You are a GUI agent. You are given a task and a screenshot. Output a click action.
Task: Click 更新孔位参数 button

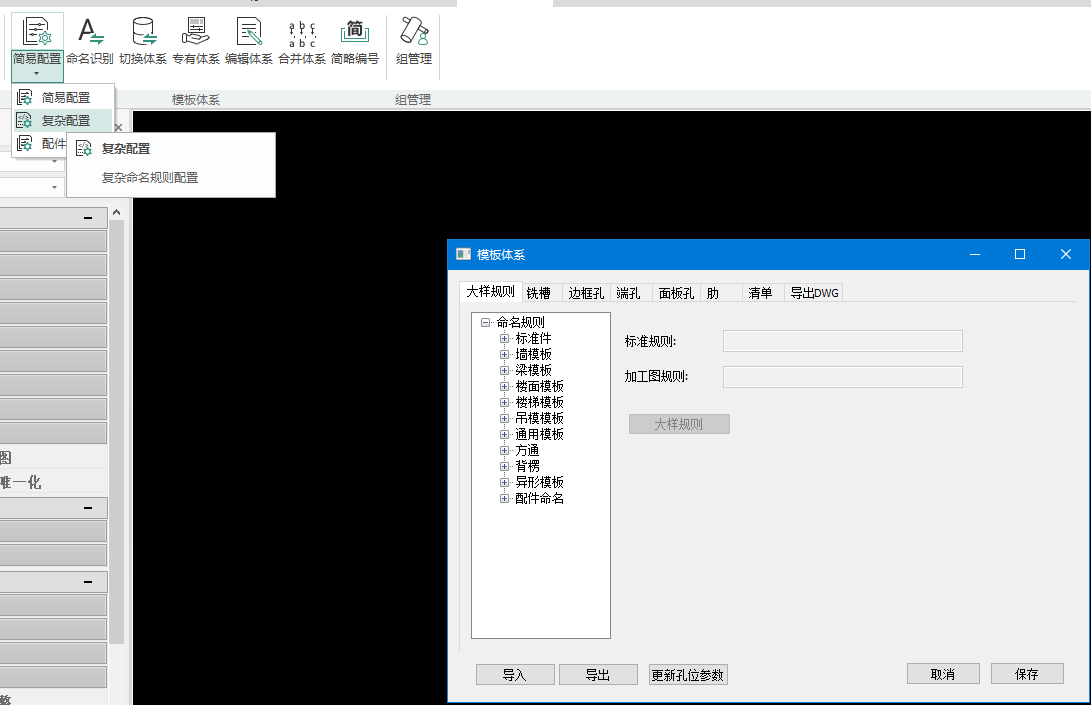pos(688,674)
